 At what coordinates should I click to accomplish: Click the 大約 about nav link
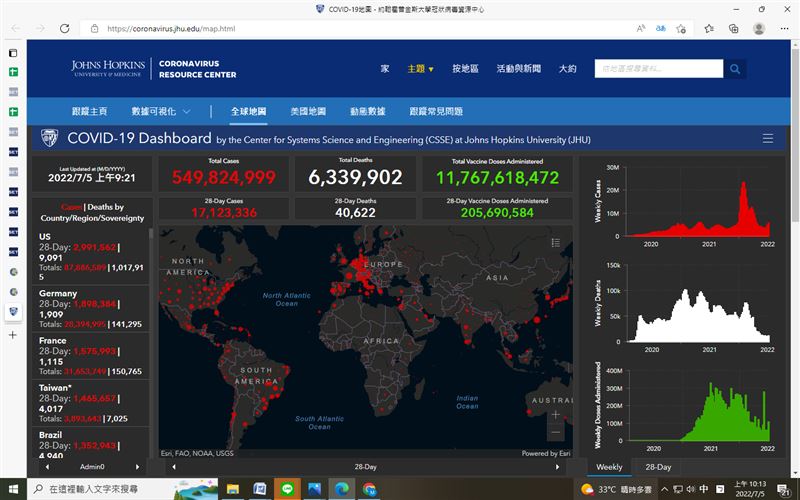click(567, 68)
